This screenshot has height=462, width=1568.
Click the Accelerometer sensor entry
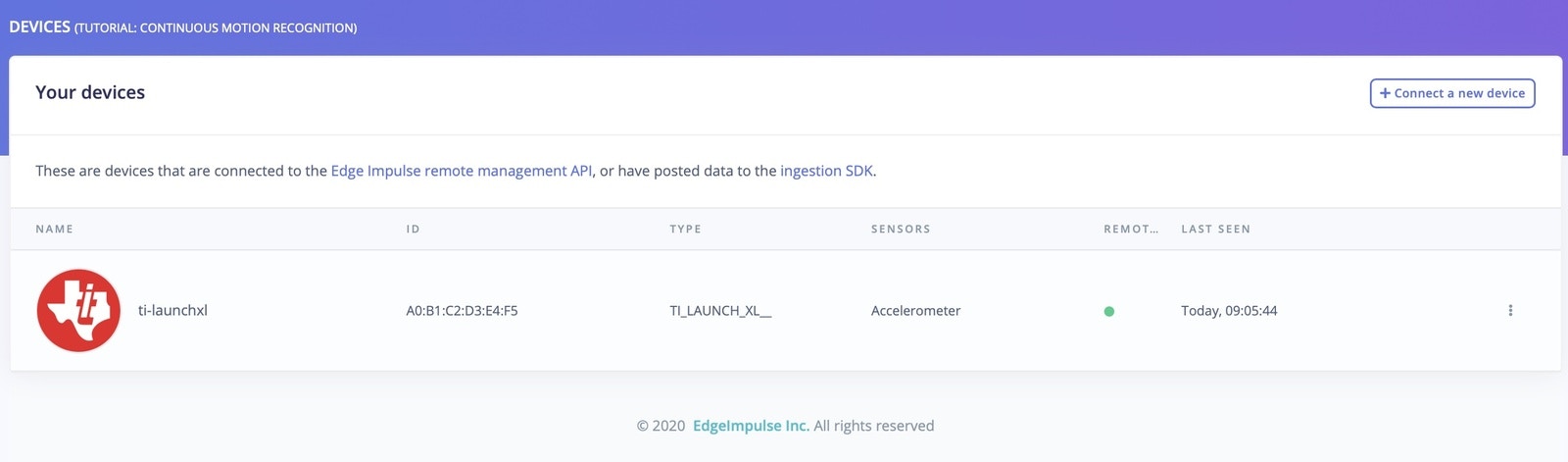[x=915, y=310]
